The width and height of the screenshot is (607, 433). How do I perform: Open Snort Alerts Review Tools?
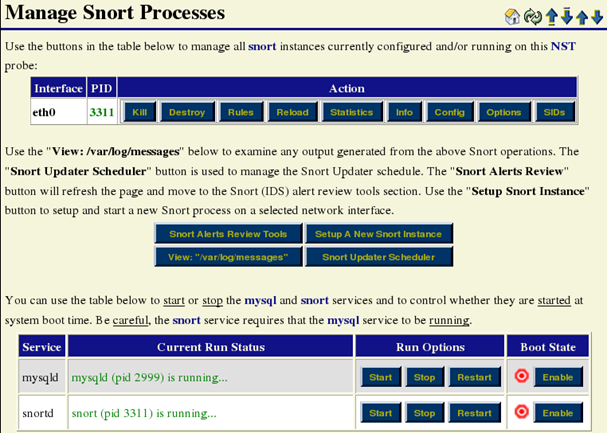click(227, 234)
